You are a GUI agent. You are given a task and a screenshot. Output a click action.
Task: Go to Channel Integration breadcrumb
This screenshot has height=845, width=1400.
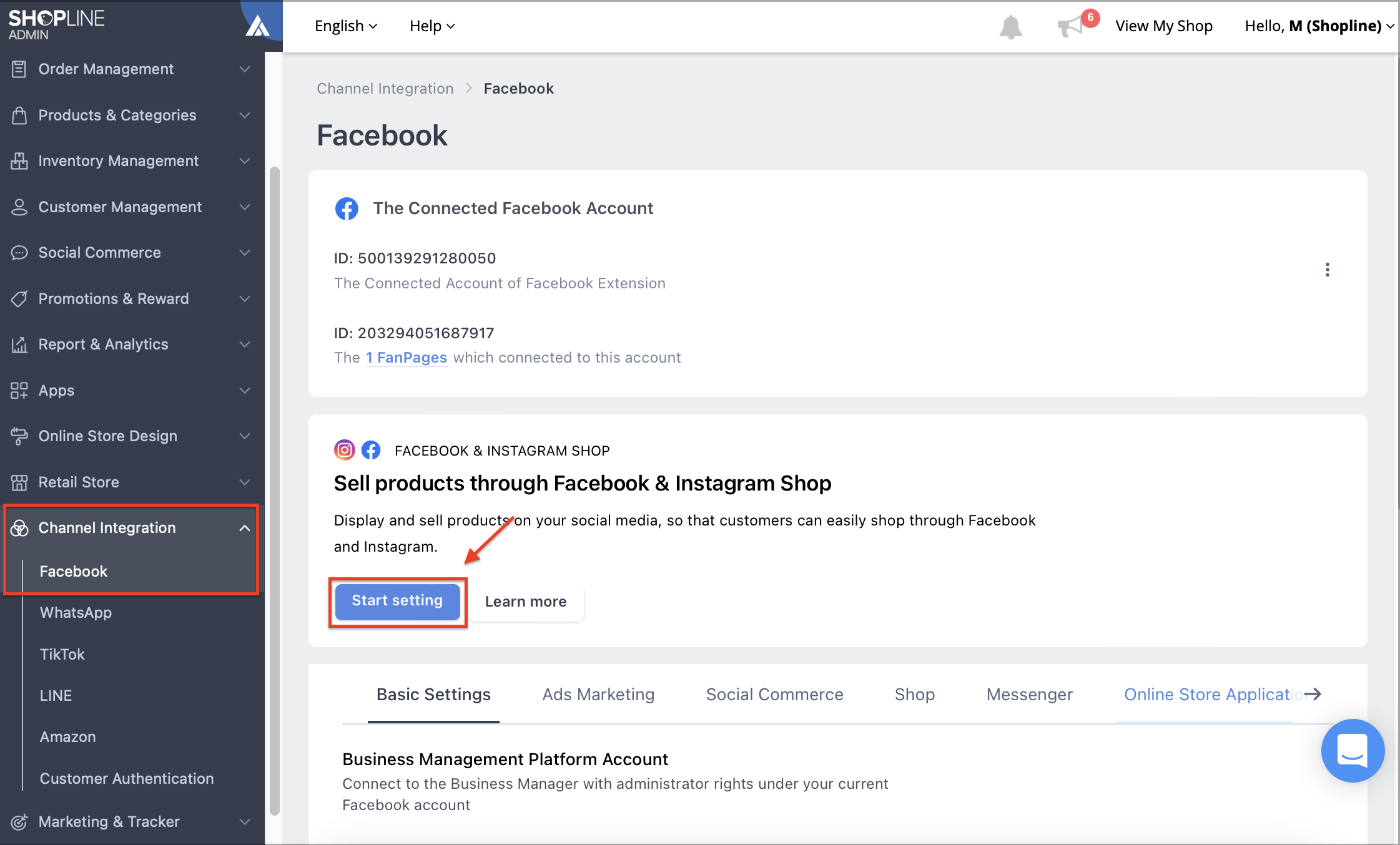(x=385, y=89)
